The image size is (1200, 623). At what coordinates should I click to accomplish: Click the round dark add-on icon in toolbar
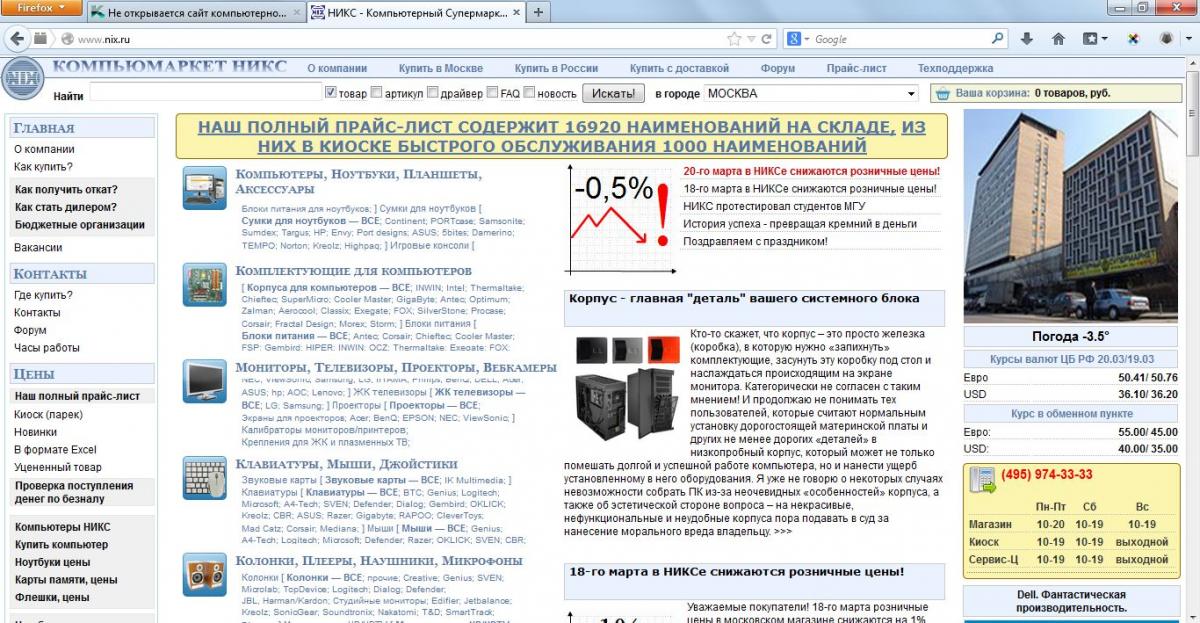click(x=1166, y=39)
